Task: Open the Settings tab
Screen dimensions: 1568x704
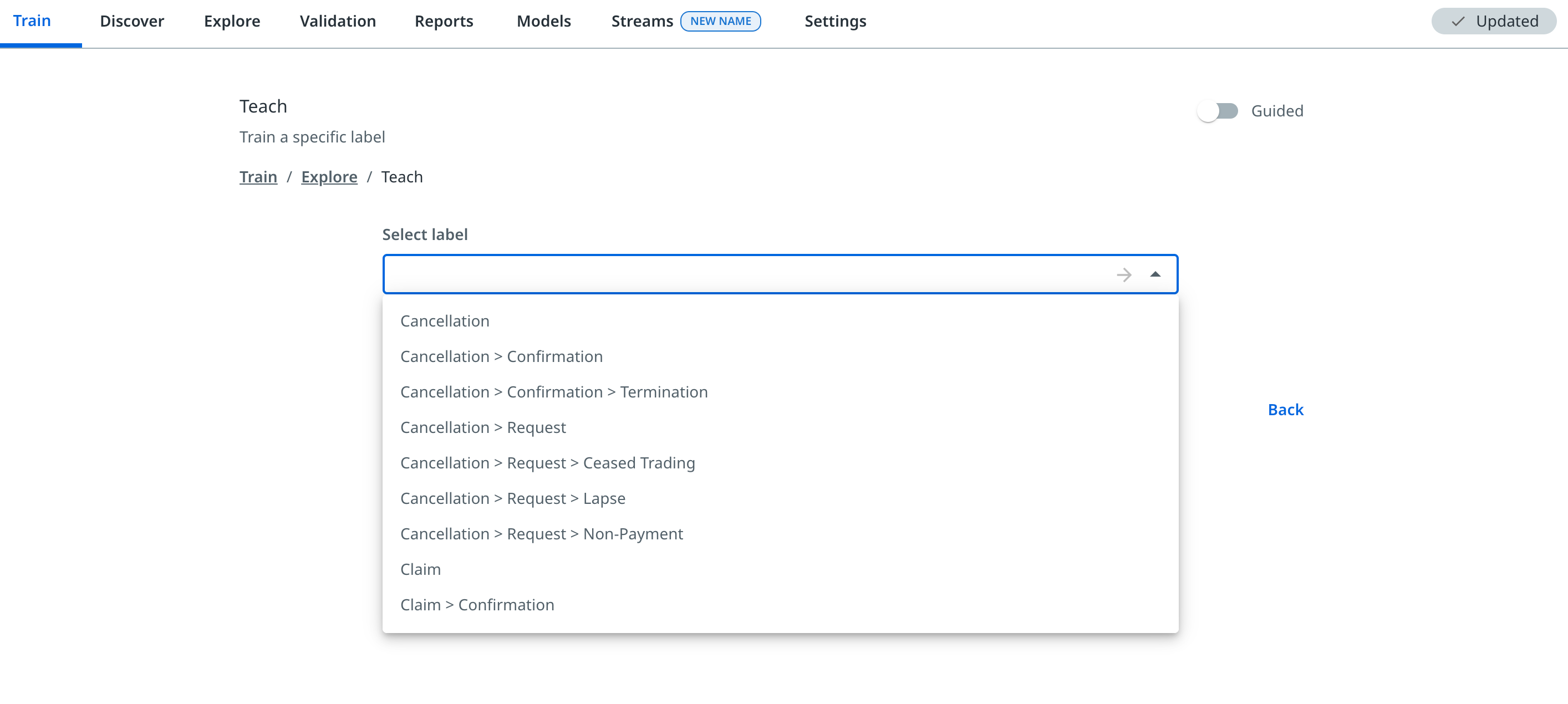Action: pos(834,21)
